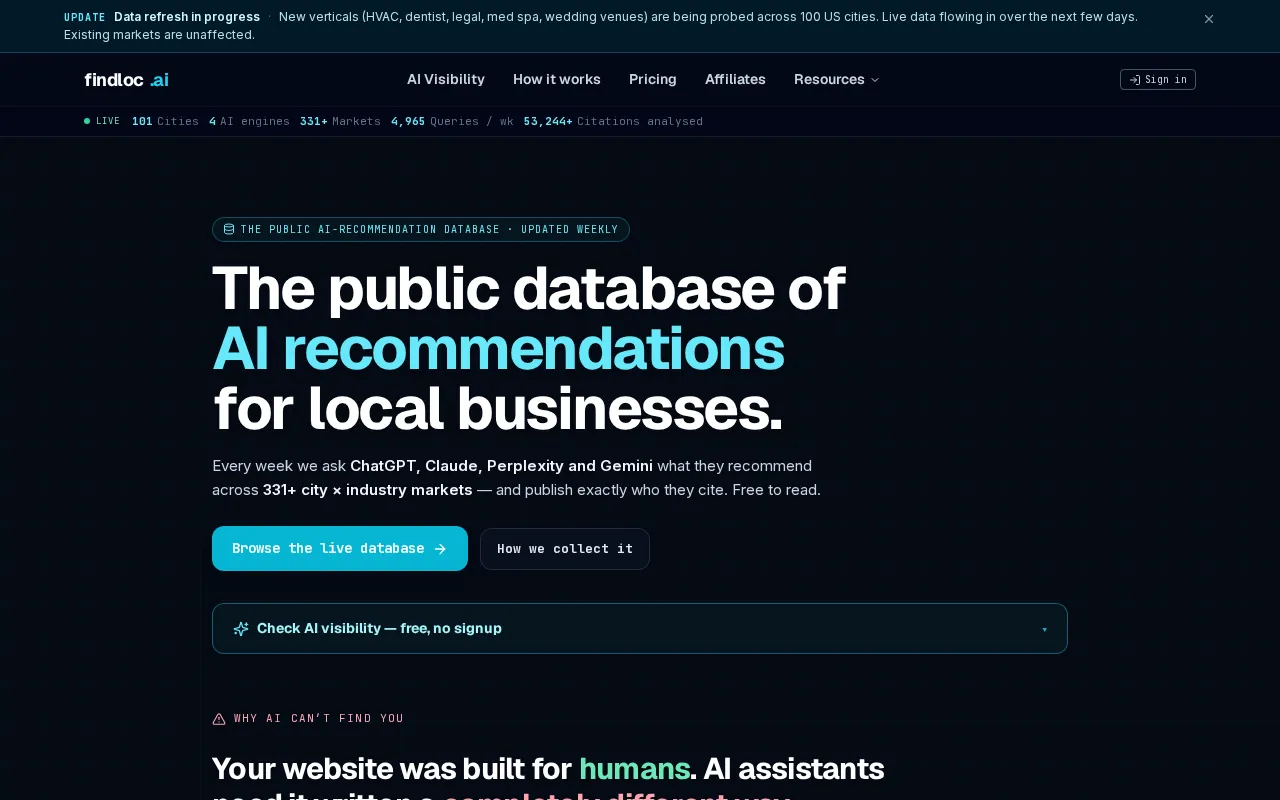Dismiss the update banner with the X icon
The height and width of the screenshot is (800, 1280).
point(1209,19)
